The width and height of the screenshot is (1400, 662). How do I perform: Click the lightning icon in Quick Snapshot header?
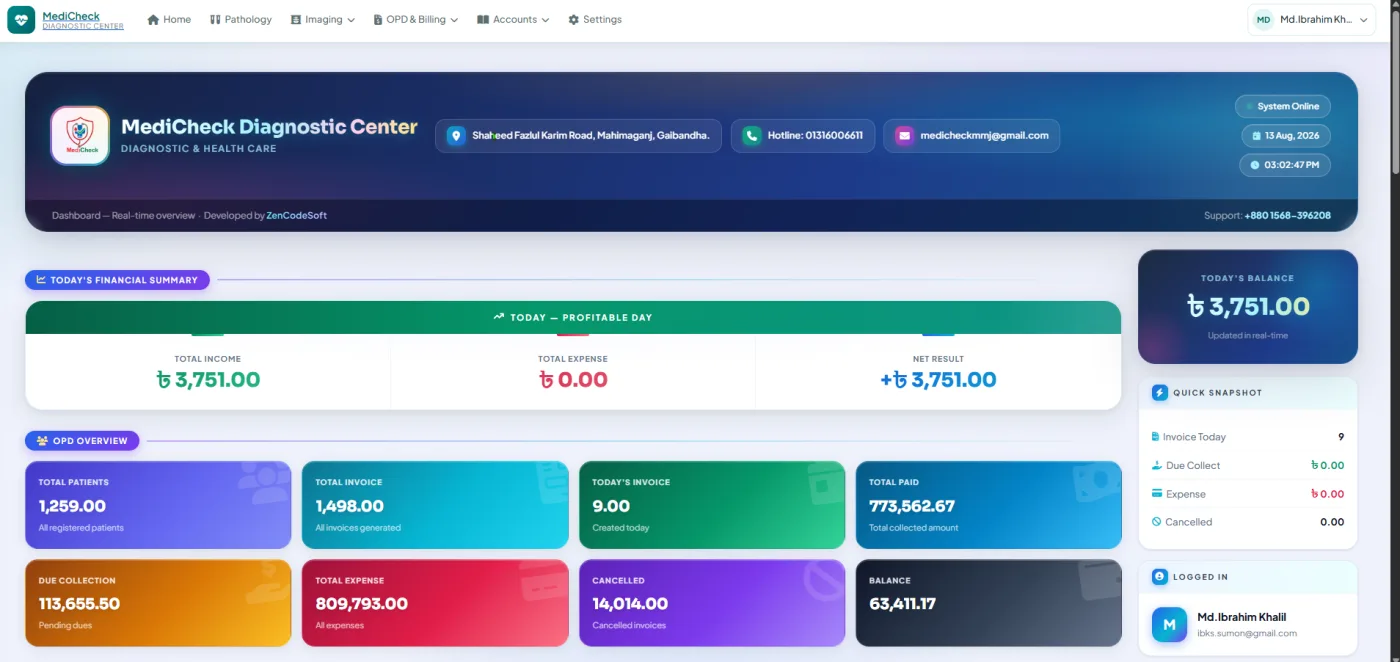1160,393
